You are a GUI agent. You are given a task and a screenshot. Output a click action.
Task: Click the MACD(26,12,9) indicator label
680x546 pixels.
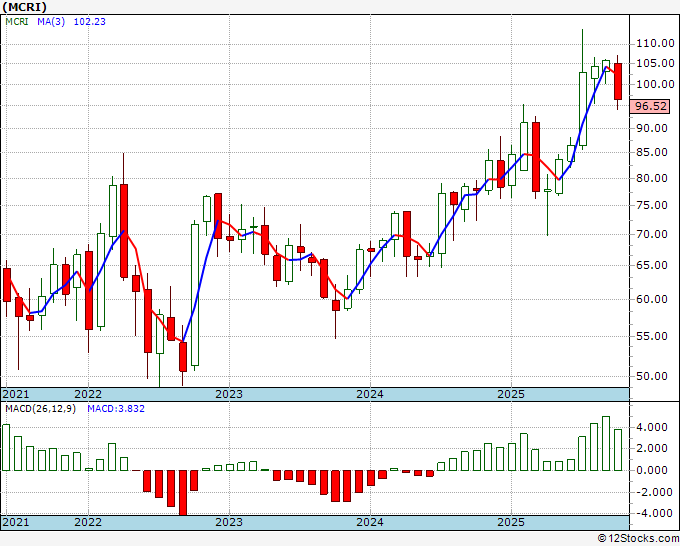[x=40, y=409]
